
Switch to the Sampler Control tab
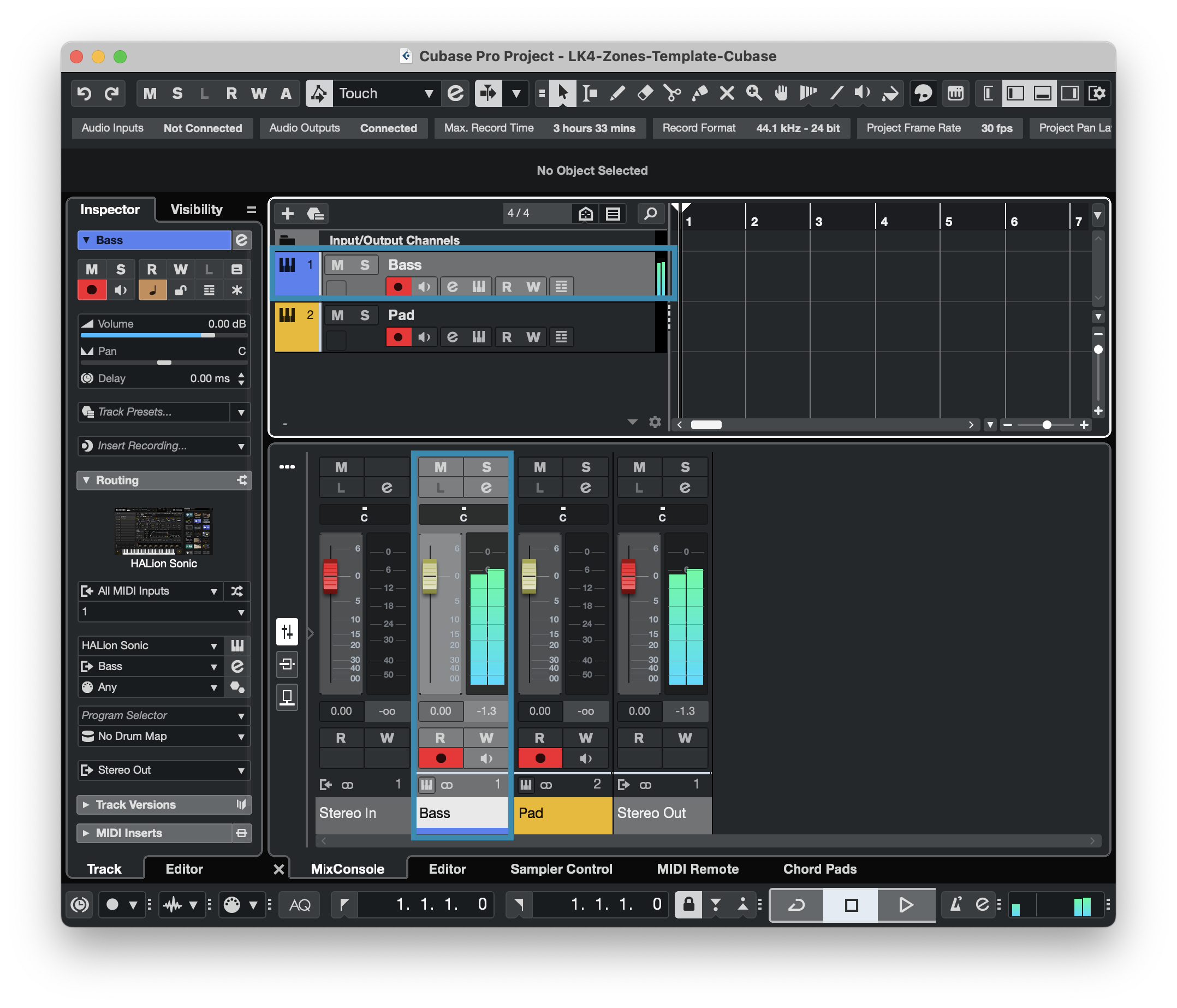click(561, 869)
